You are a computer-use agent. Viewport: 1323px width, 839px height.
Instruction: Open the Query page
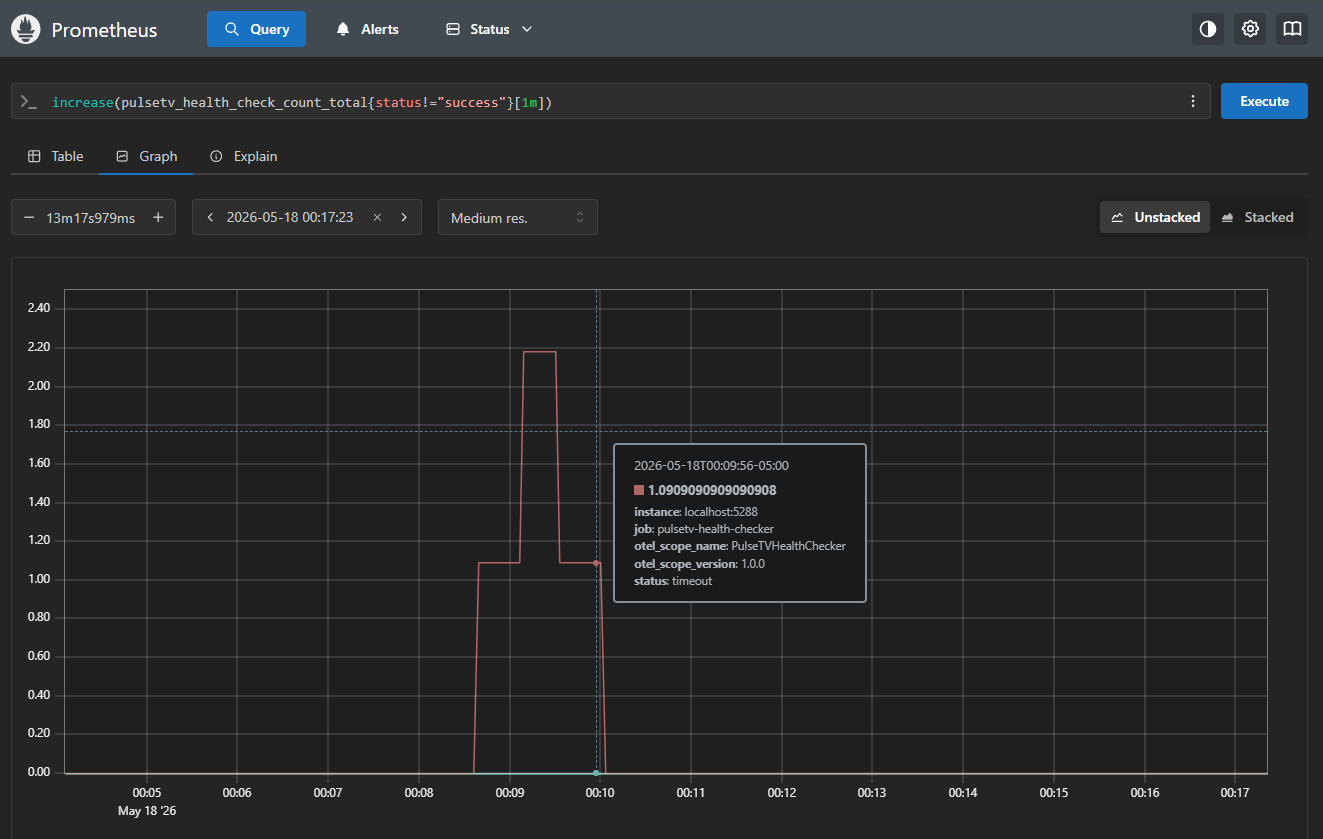click(x=256, y=29)
